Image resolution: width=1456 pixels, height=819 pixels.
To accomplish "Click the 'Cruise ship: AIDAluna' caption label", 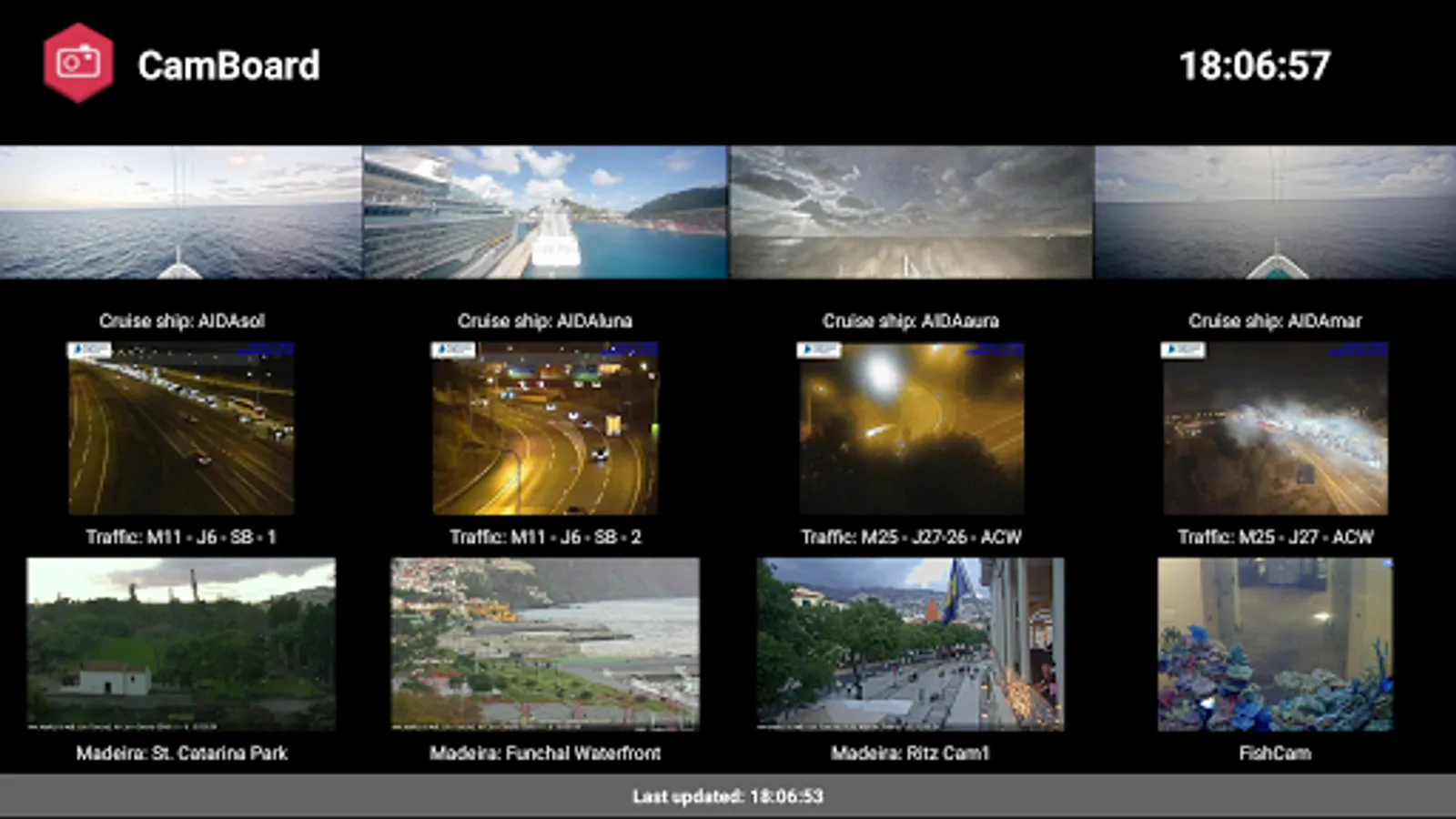I will pos(545,320).
